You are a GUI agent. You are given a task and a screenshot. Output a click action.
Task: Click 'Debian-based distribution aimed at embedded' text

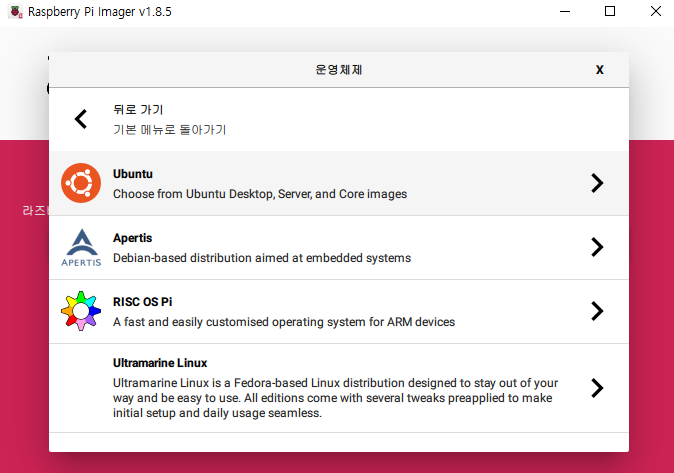click(262, 258)
